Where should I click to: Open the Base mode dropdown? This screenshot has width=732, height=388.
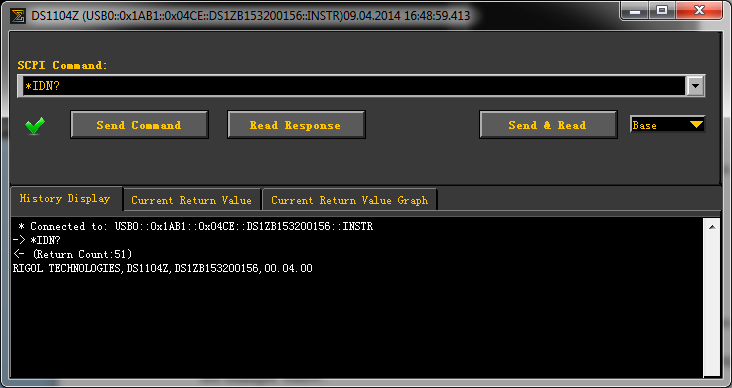point(667,125)
